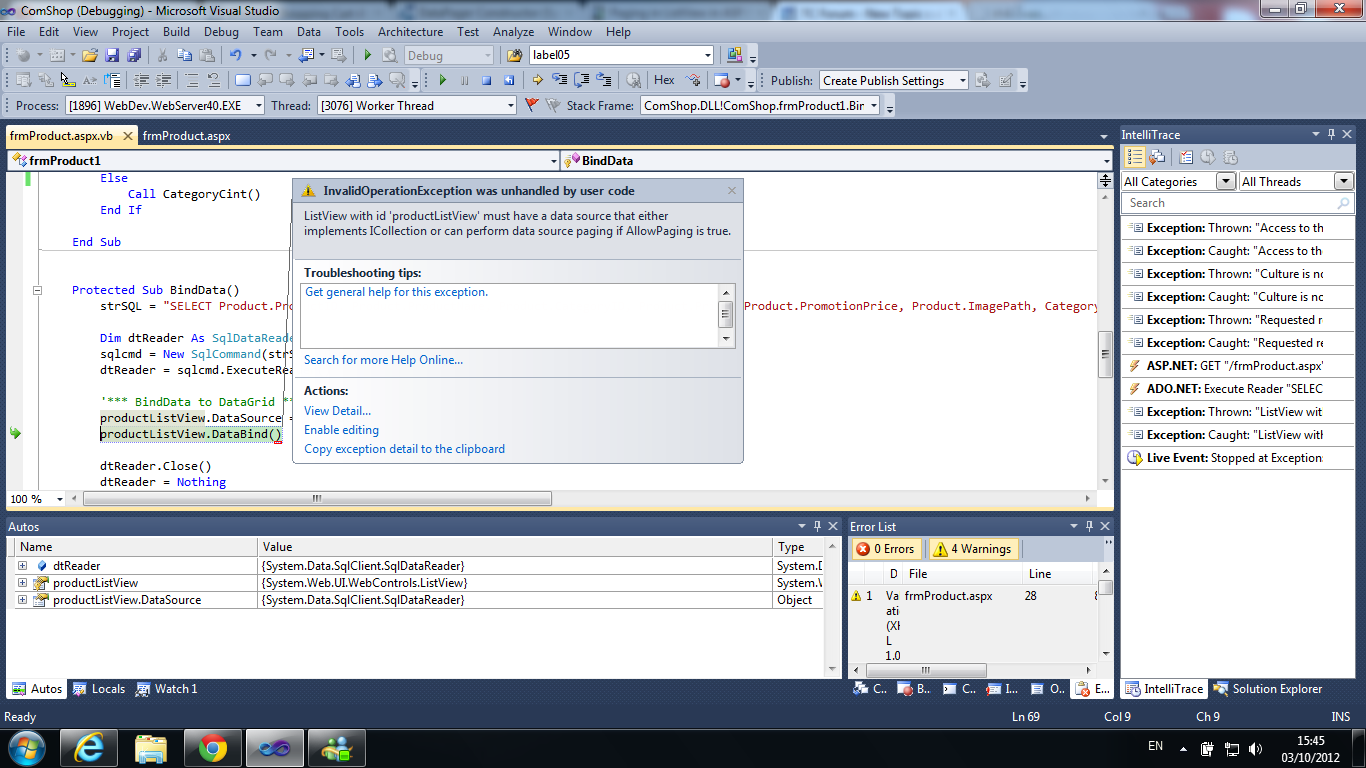Open the Architecture menu

410,32
